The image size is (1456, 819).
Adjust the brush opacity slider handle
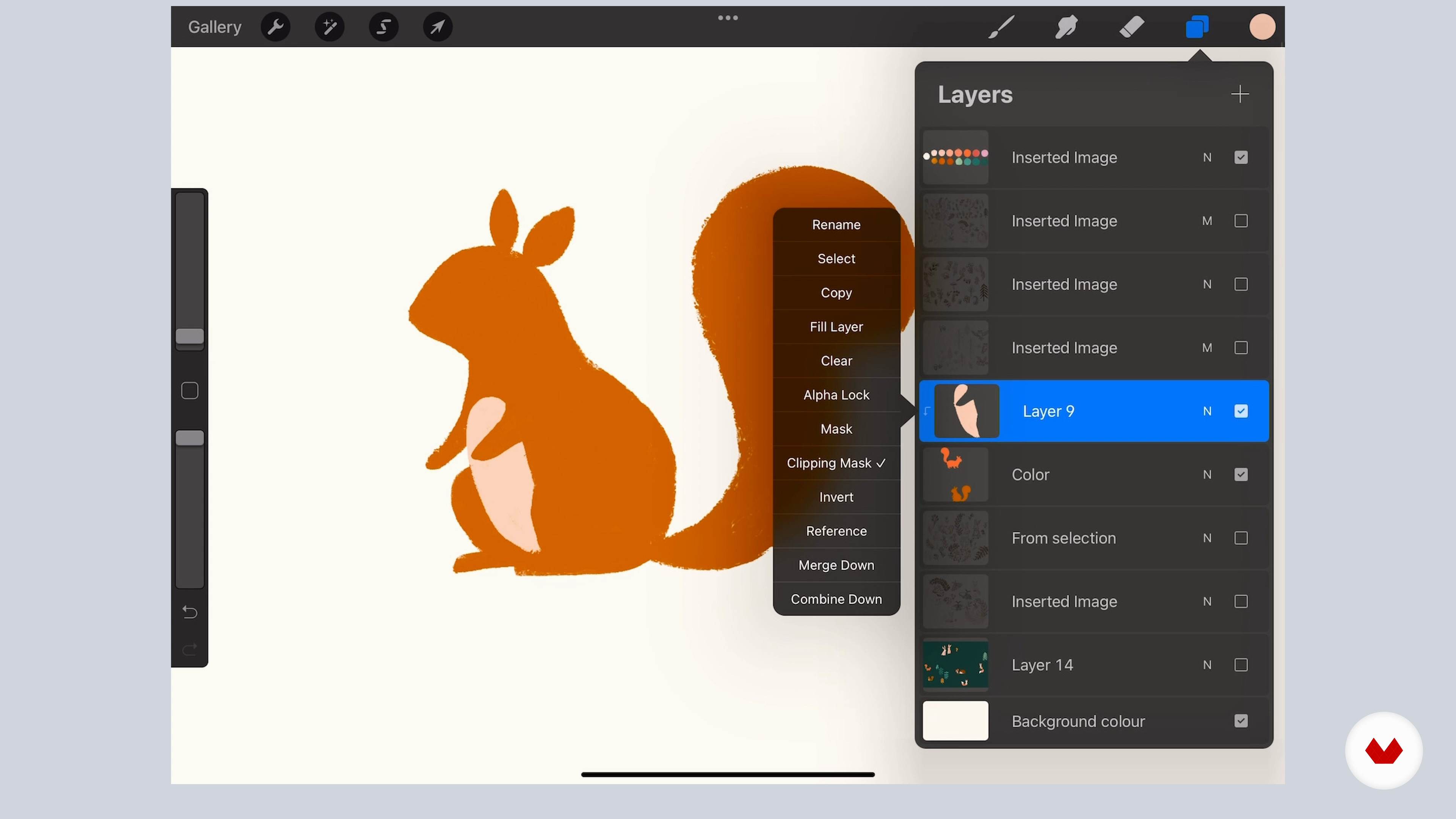pos(189,438)
